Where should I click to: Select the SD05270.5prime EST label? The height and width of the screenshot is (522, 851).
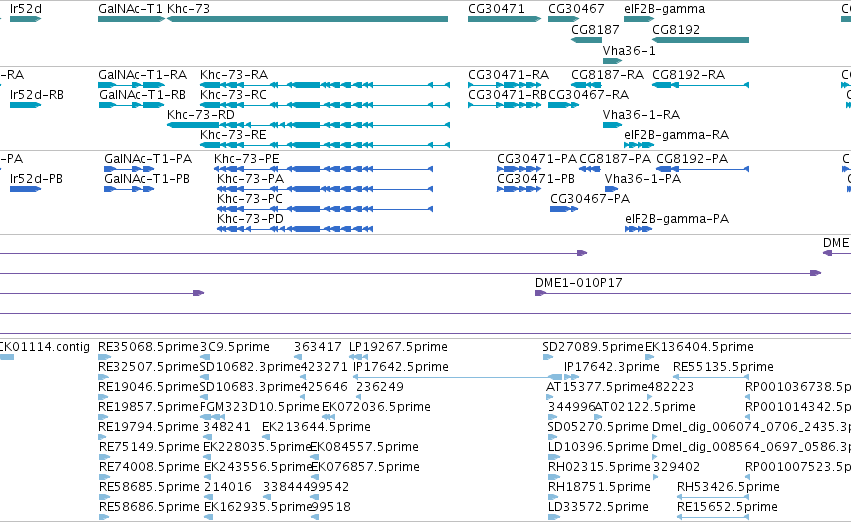pos(598,427)
